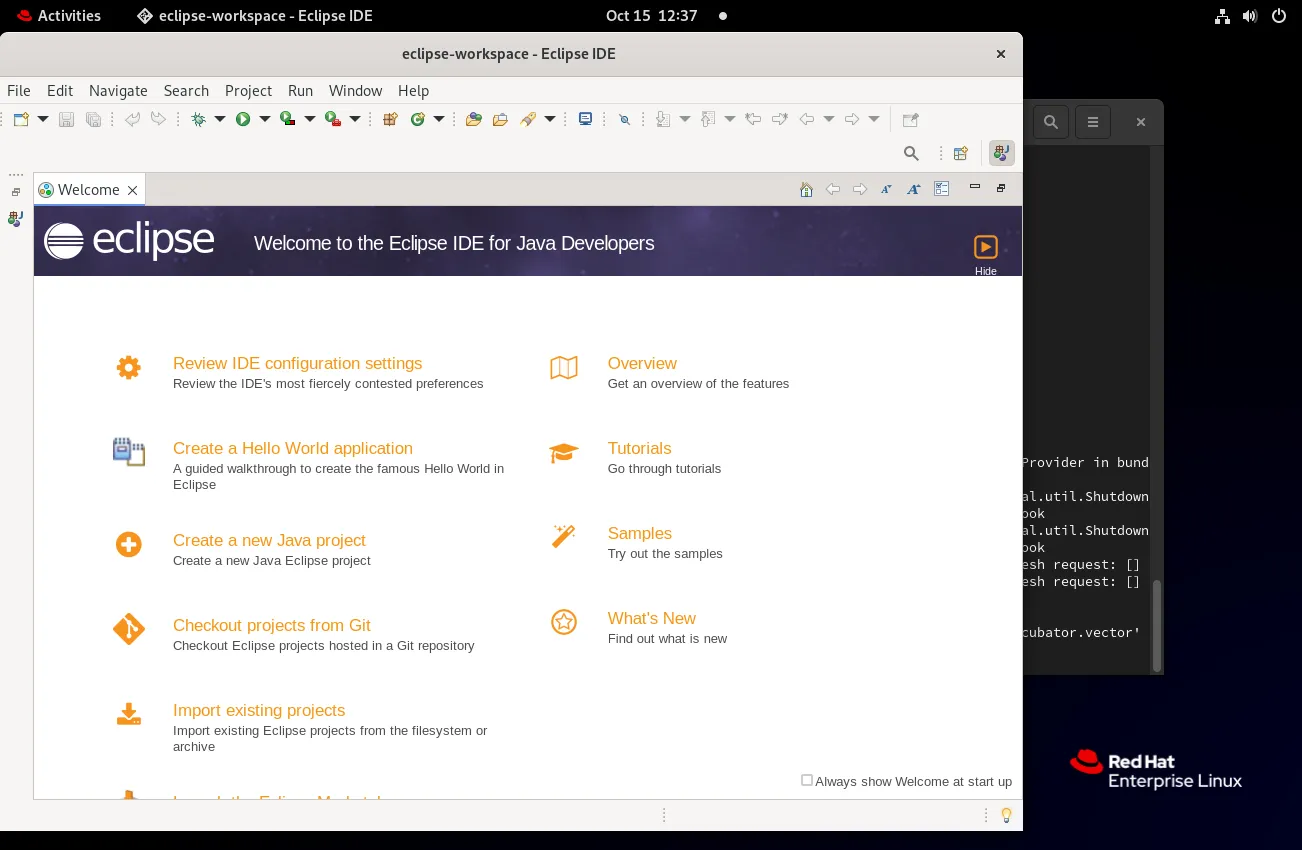1302x850 pixels.
Task: Expand the External Tools dropdown arrow
Action: pos(355,119)
